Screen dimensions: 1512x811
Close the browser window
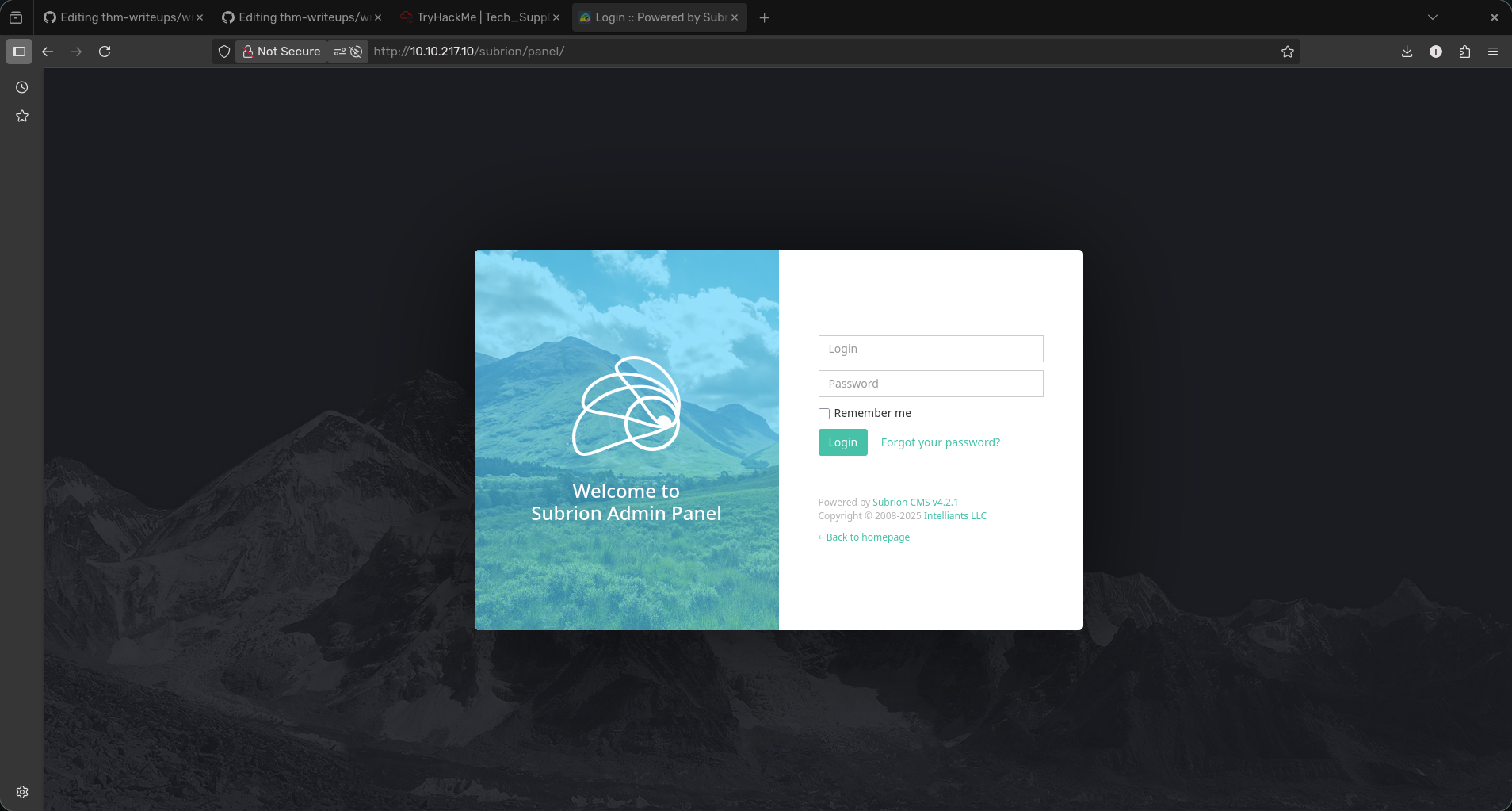point(1495,17)
